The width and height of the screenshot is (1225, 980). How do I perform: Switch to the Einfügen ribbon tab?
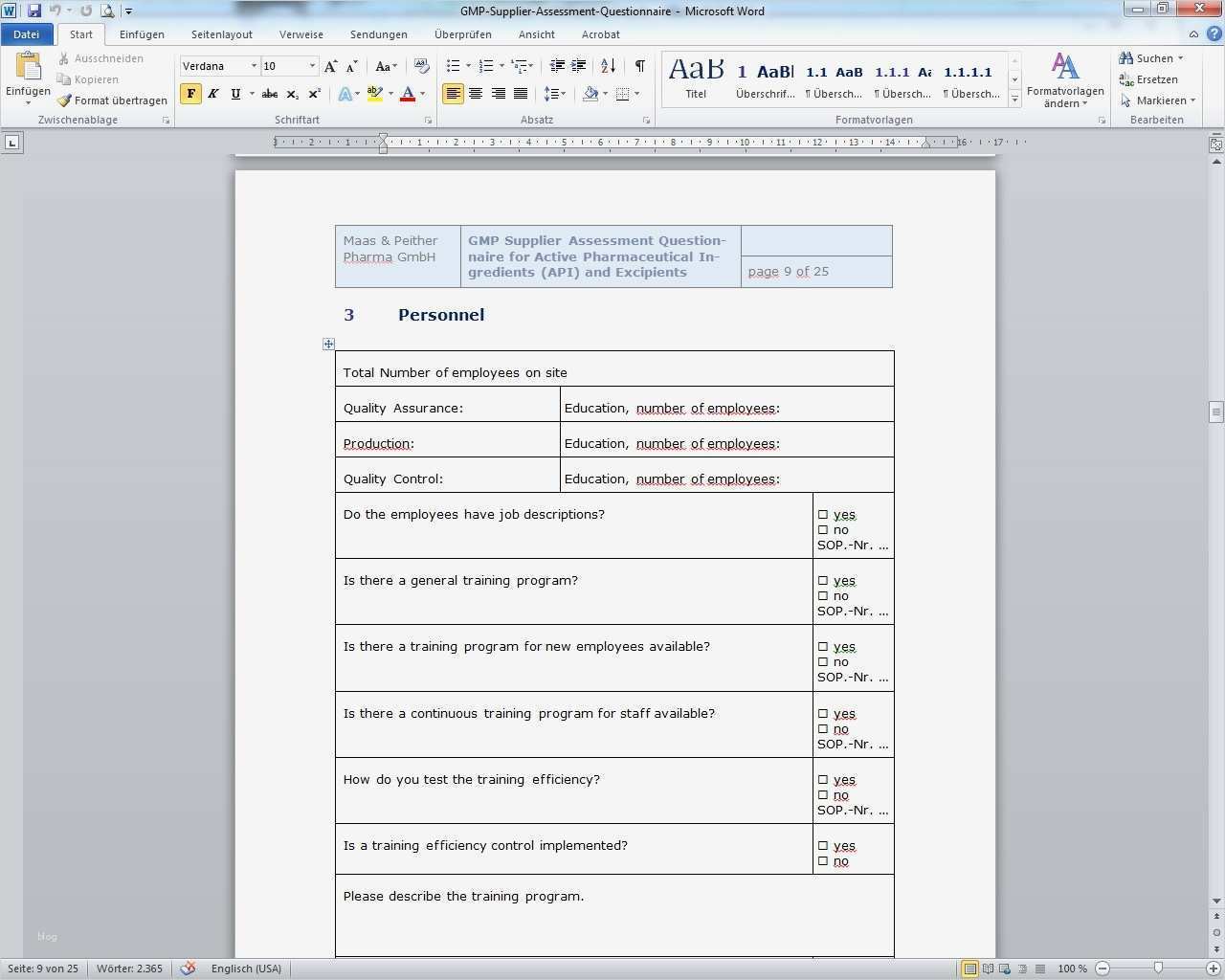[142, 34]
